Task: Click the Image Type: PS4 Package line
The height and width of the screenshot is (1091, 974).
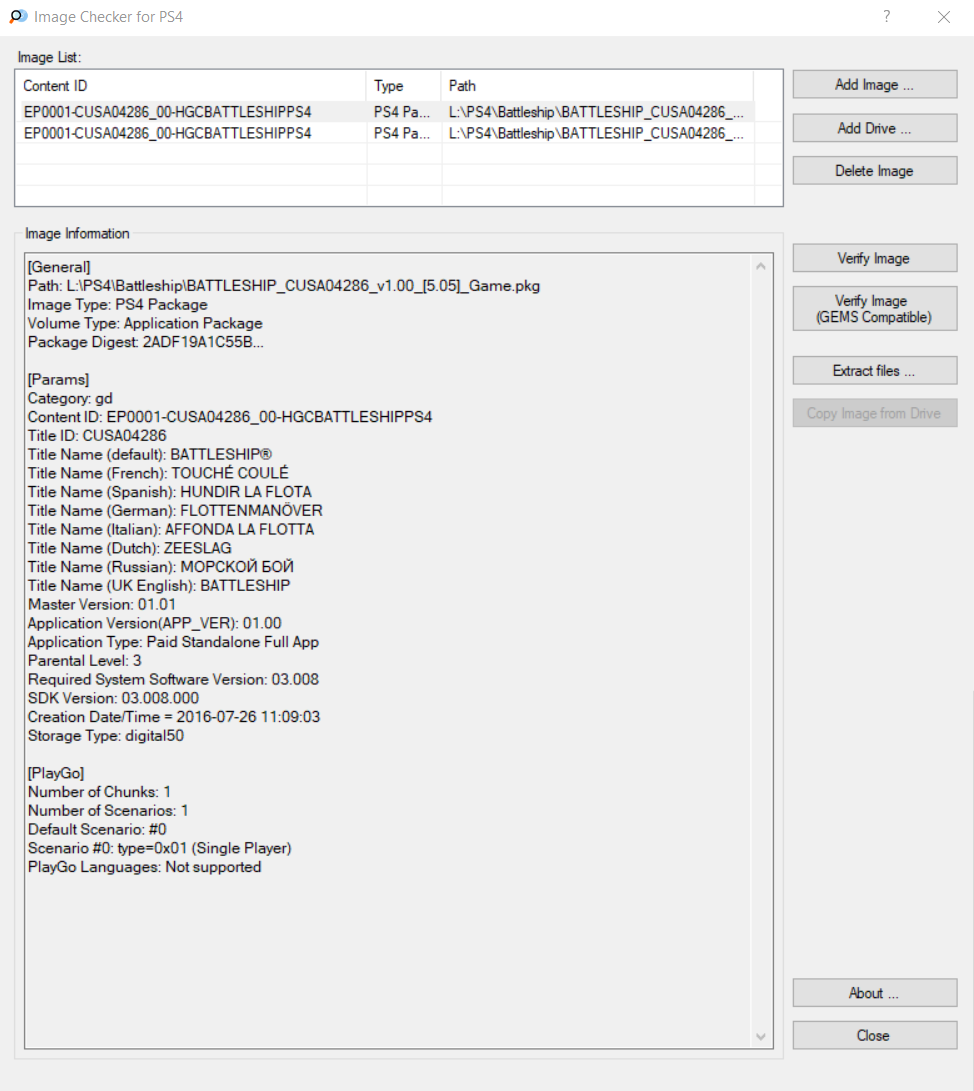Action: (118, 305)
